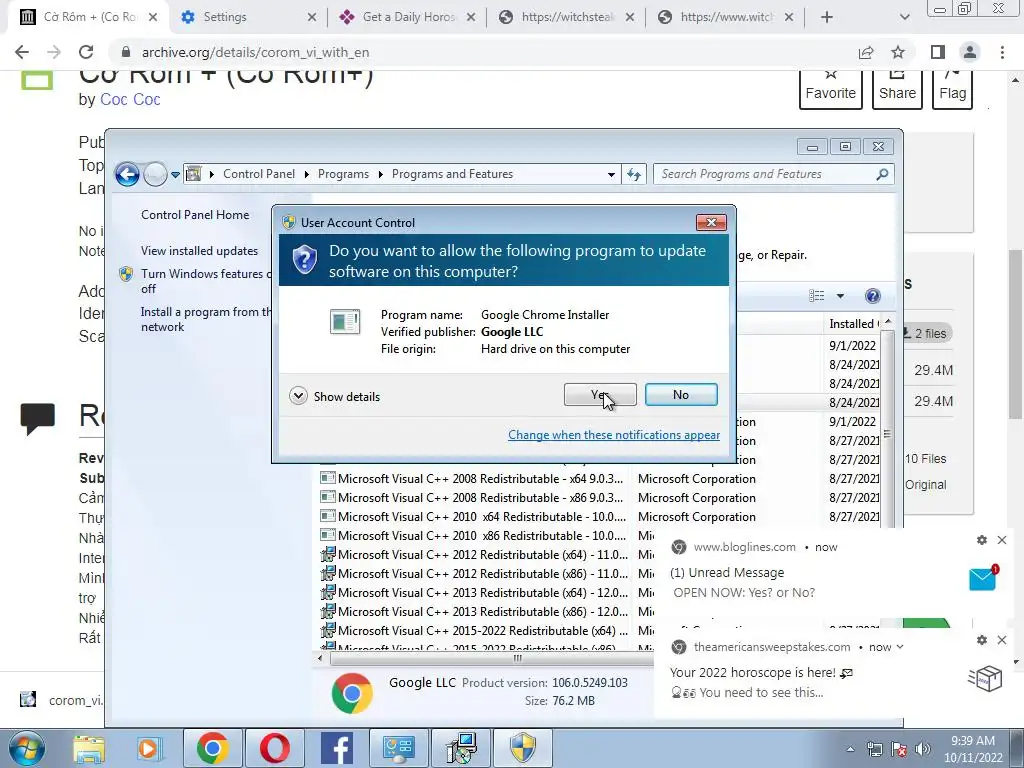1024x768 pixels.
Task: Switch to Cờ Rôm+ archive.org tab
Action: 88,17
